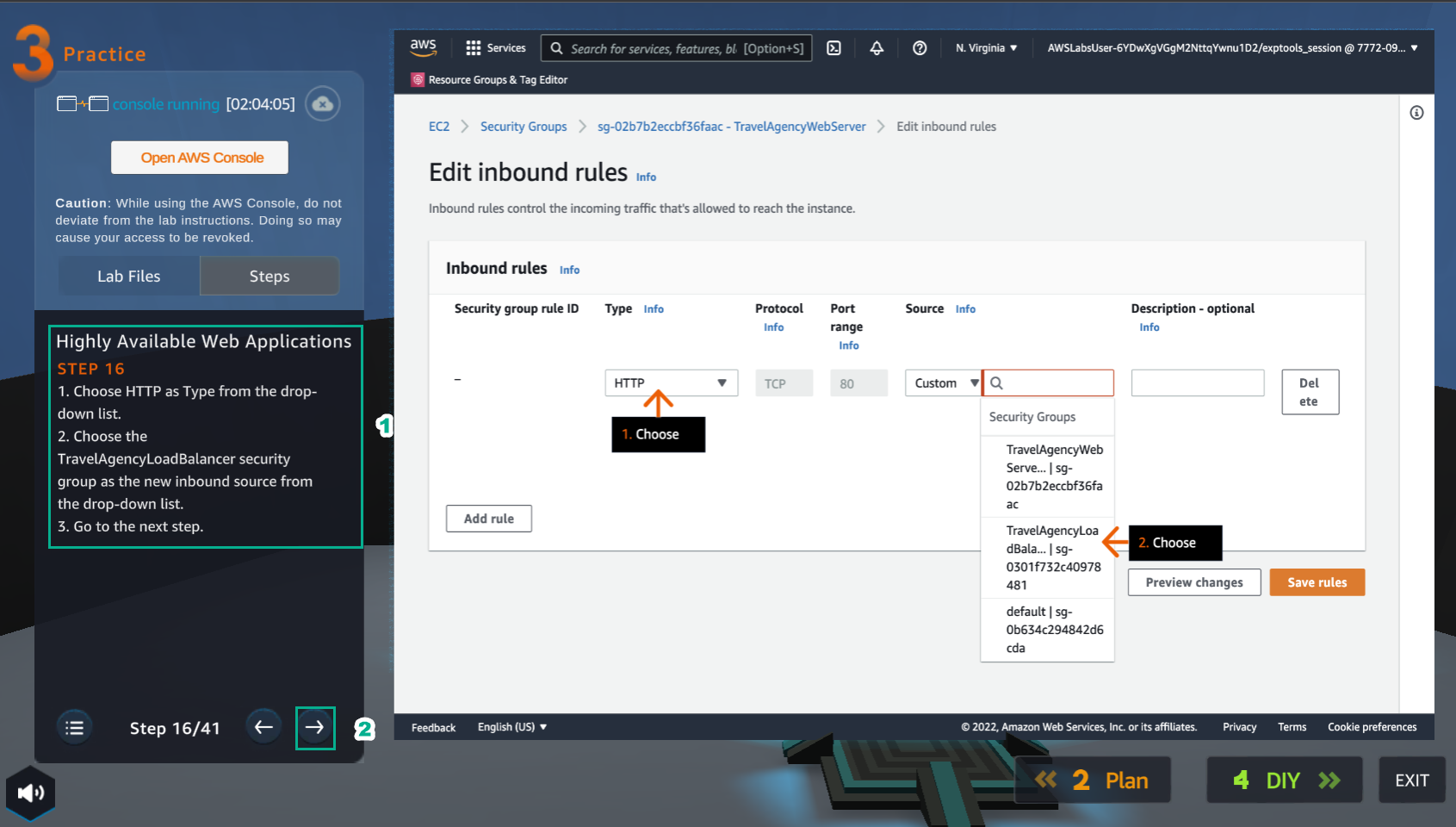This screenshot has width=1456, height=827.
Task: Go to phase 2 Plan
Action: (1093, 780)
